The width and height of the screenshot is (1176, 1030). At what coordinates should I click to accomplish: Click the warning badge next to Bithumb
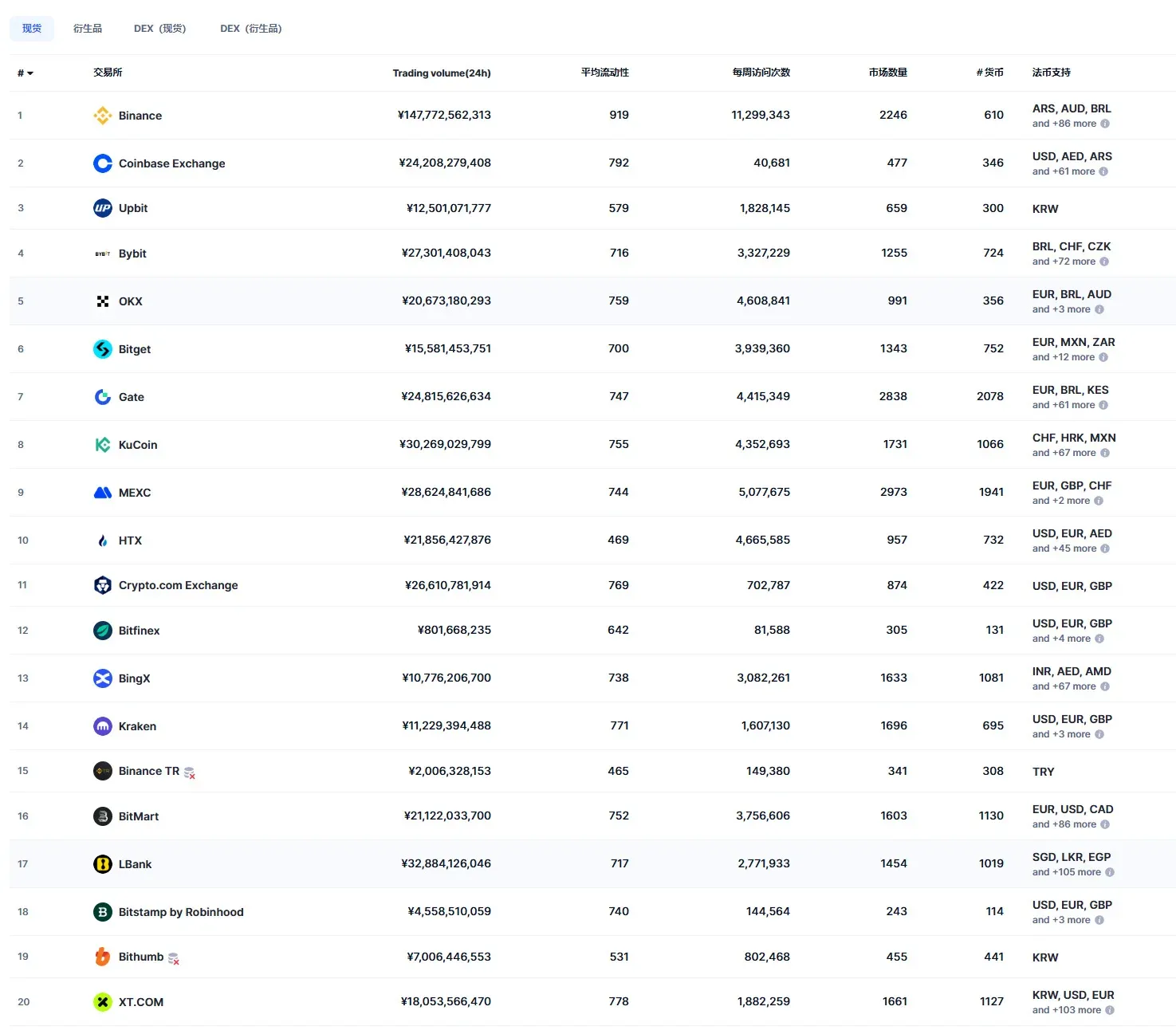tap(174, 958)
